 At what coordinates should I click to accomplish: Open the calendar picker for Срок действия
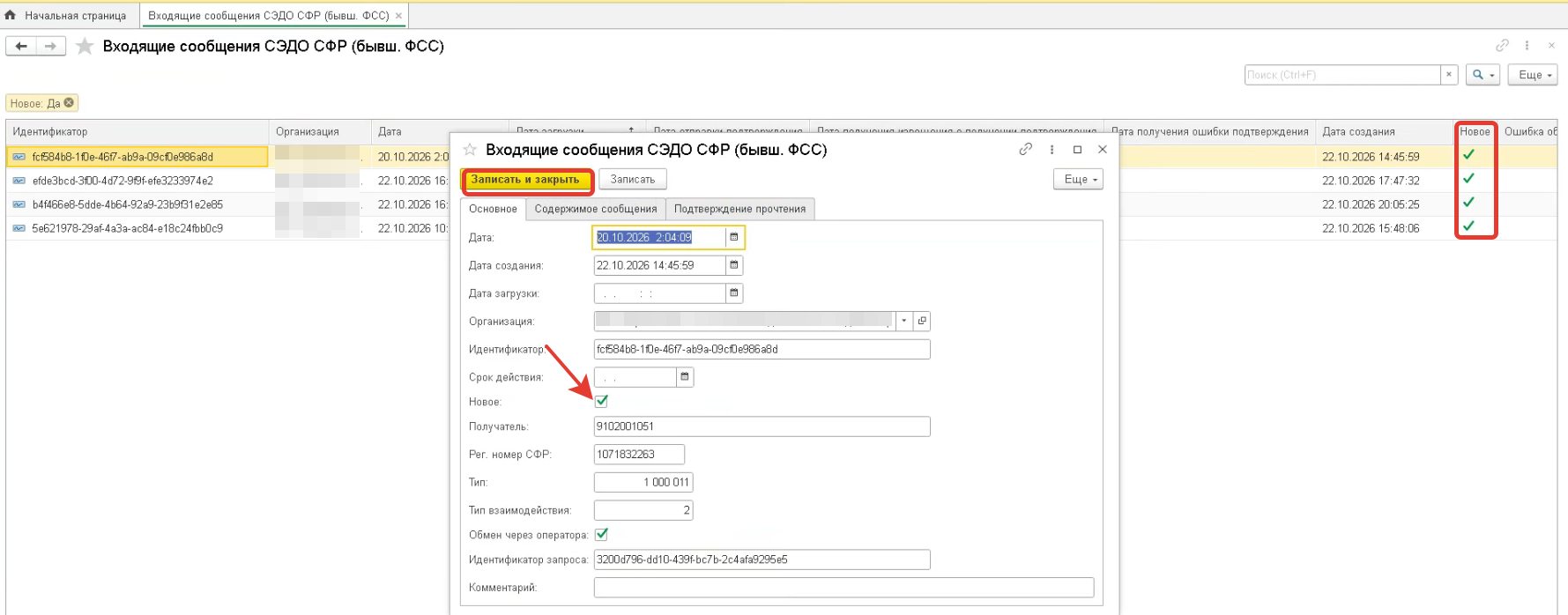685,377
